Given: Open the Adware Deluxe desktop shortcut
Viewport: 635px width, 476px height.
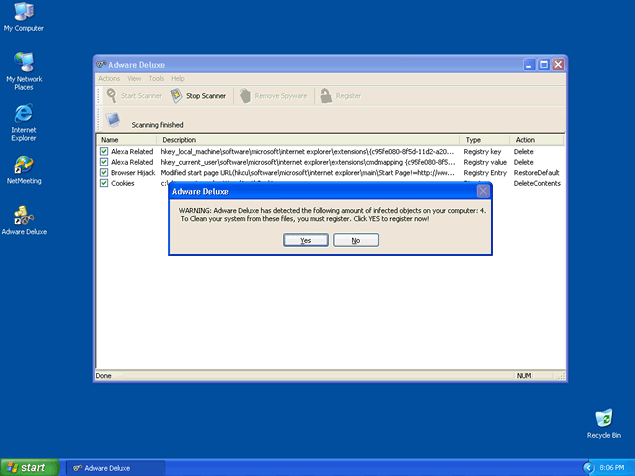Looking at the screenshot, I should pyautogui.click(x=24, y=215).
